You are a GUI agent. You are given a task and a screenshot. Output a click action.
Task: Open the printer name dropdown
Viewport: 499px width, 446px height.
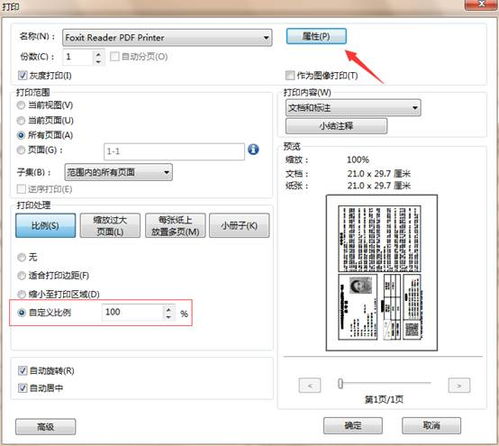pos(167,38)
